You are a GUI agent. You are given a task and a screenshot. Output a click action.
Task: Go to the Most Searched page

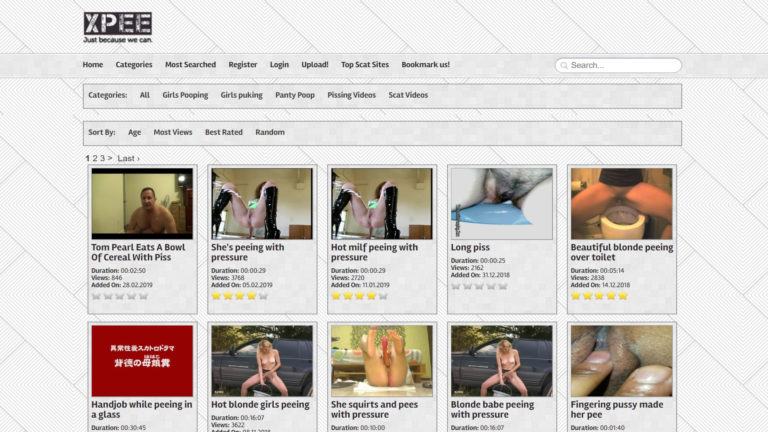coord(190,65)
